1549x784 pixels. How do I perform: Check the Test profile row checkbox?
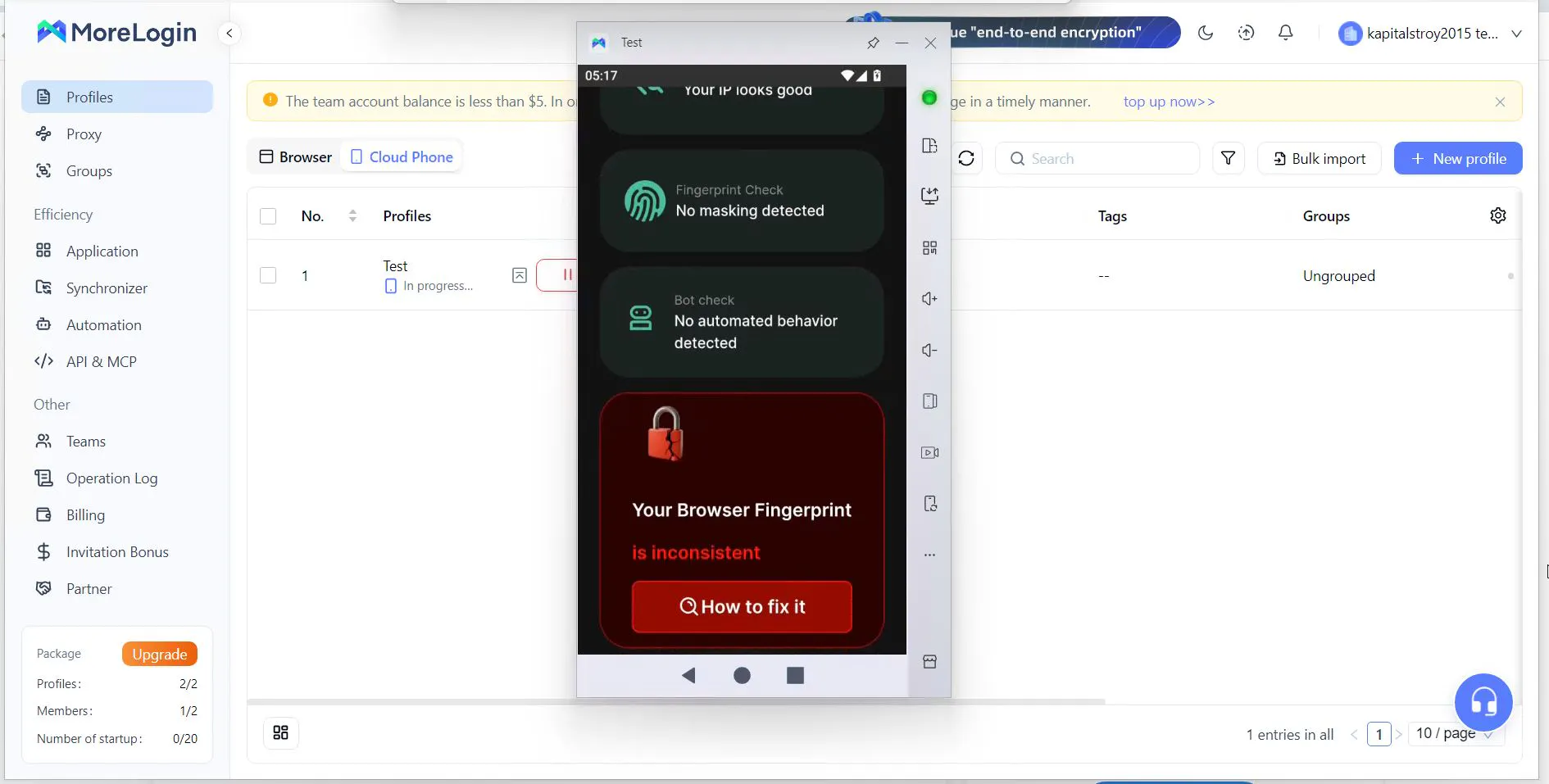click(268, 275)
